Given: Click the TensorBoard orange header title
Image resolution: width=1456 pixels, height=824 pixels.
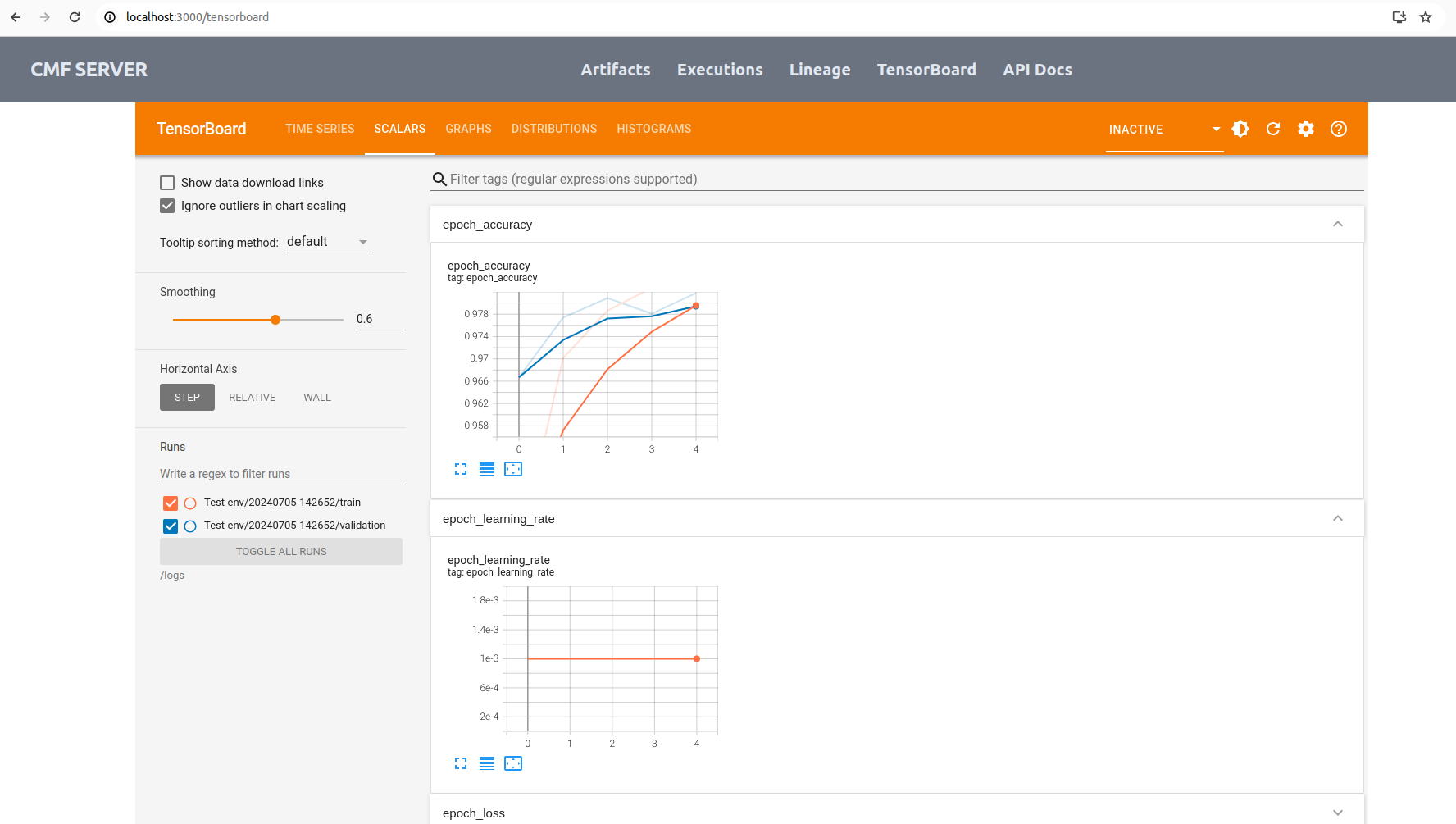Looking at the screenshot, I should [x=202, y=129].
